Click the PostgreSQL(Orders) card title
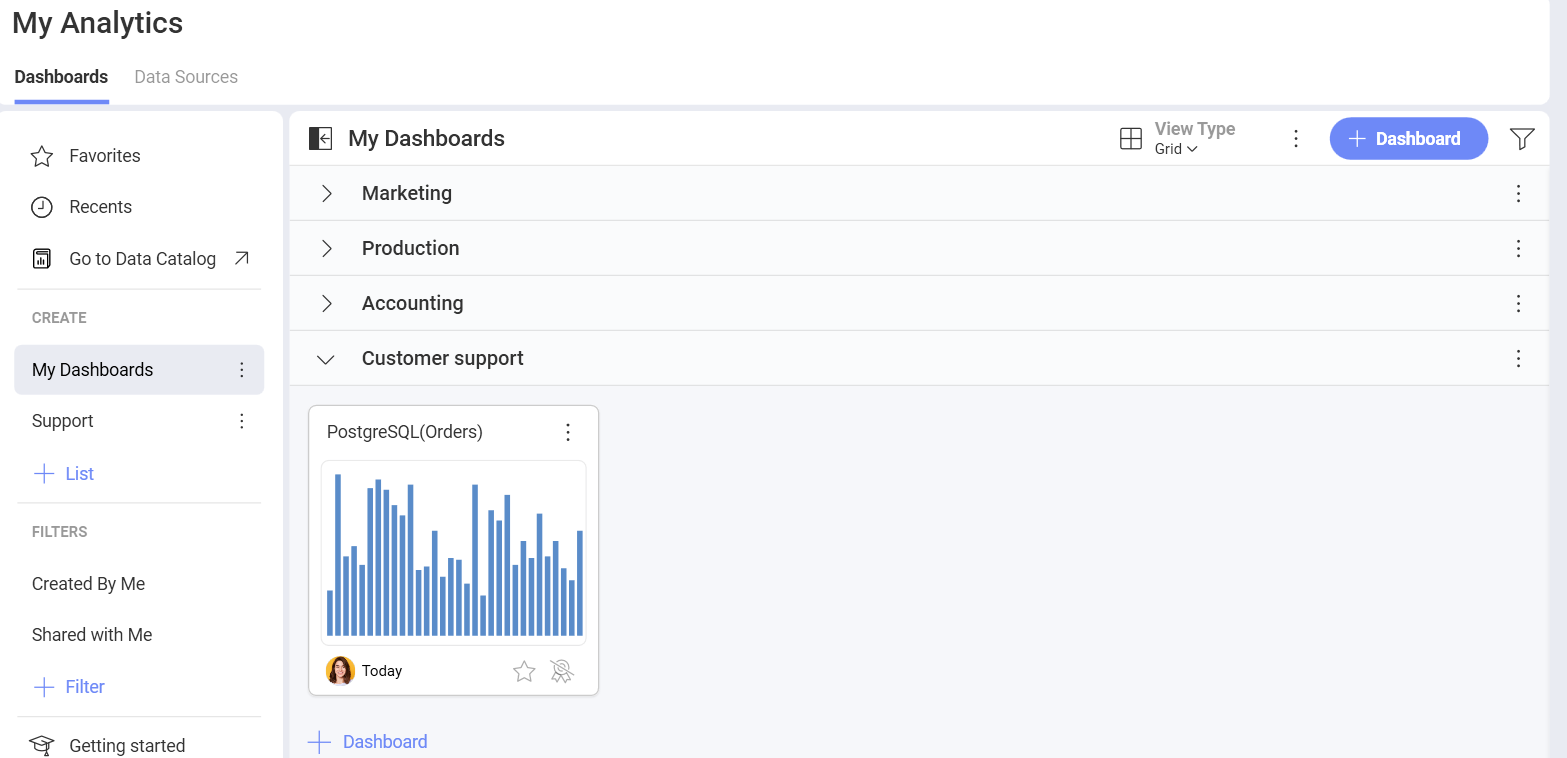 [x=405, y=432]
